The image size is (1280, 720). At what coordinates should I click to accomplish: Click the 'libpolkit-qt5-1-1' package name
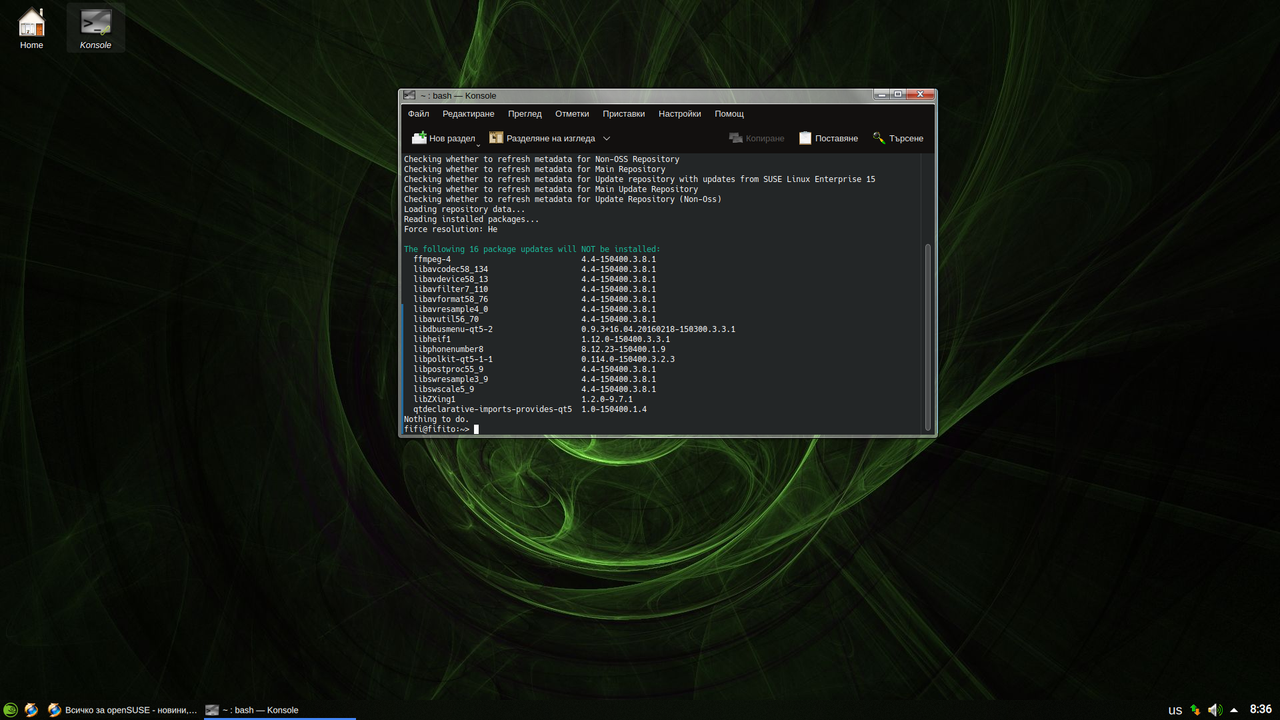pyautogui.click(x=453, y=359)
